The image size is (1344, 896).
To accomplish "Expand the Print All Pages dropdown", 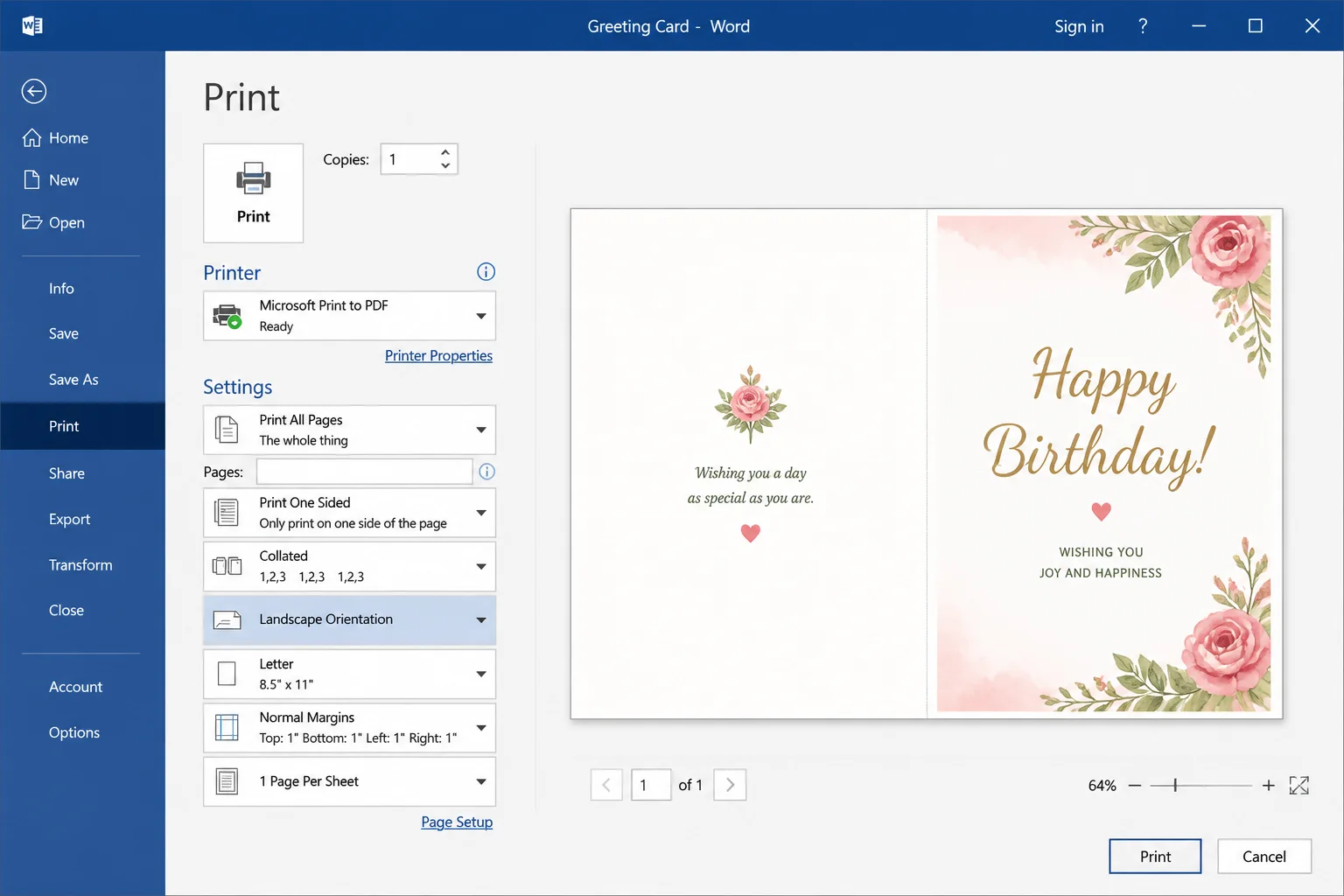I will 481,430.
